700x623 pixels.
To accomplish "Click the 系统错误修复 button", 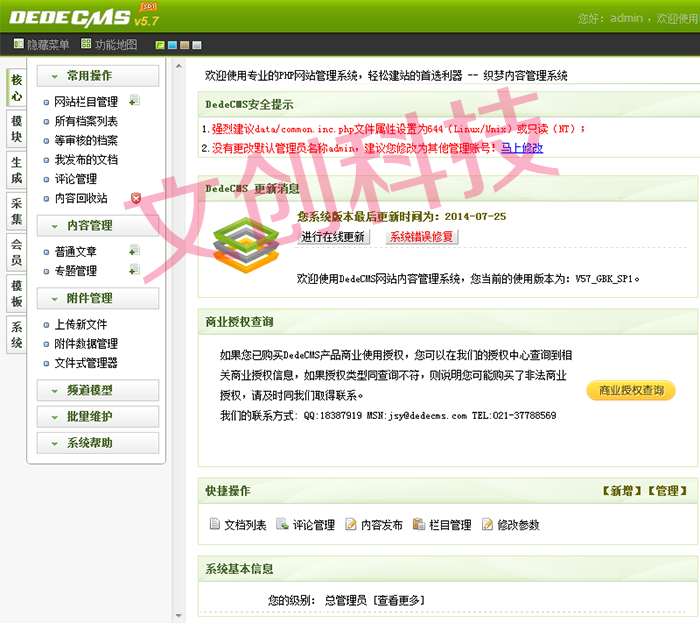I will 422,237.
